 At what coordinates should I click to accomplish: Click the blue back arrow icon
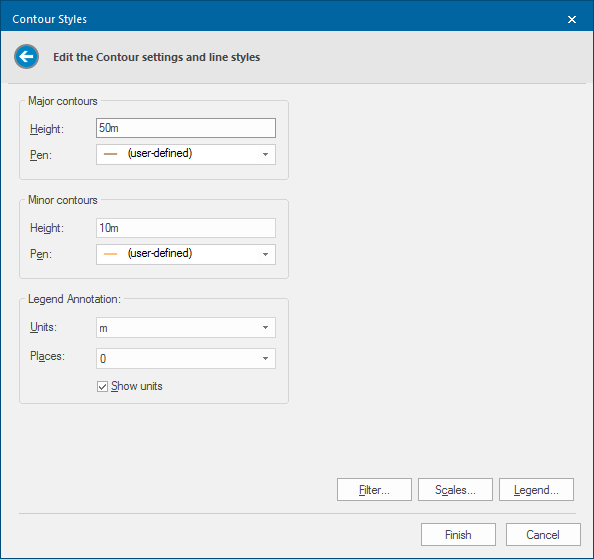tap(27, 57)
